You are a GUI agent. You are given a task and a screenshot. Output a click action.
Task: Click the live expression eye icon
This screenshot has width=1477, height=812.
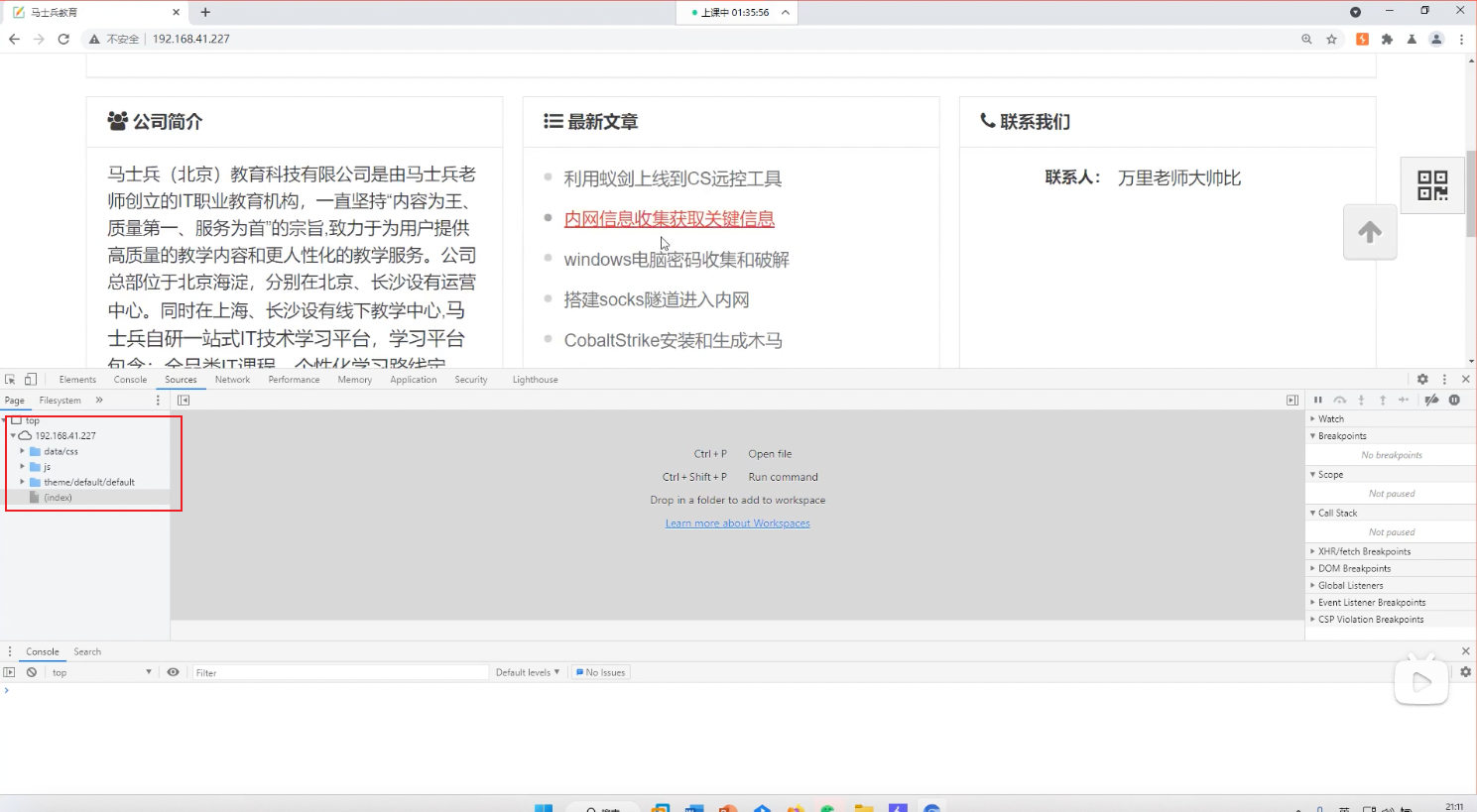(x=173, y=672)
